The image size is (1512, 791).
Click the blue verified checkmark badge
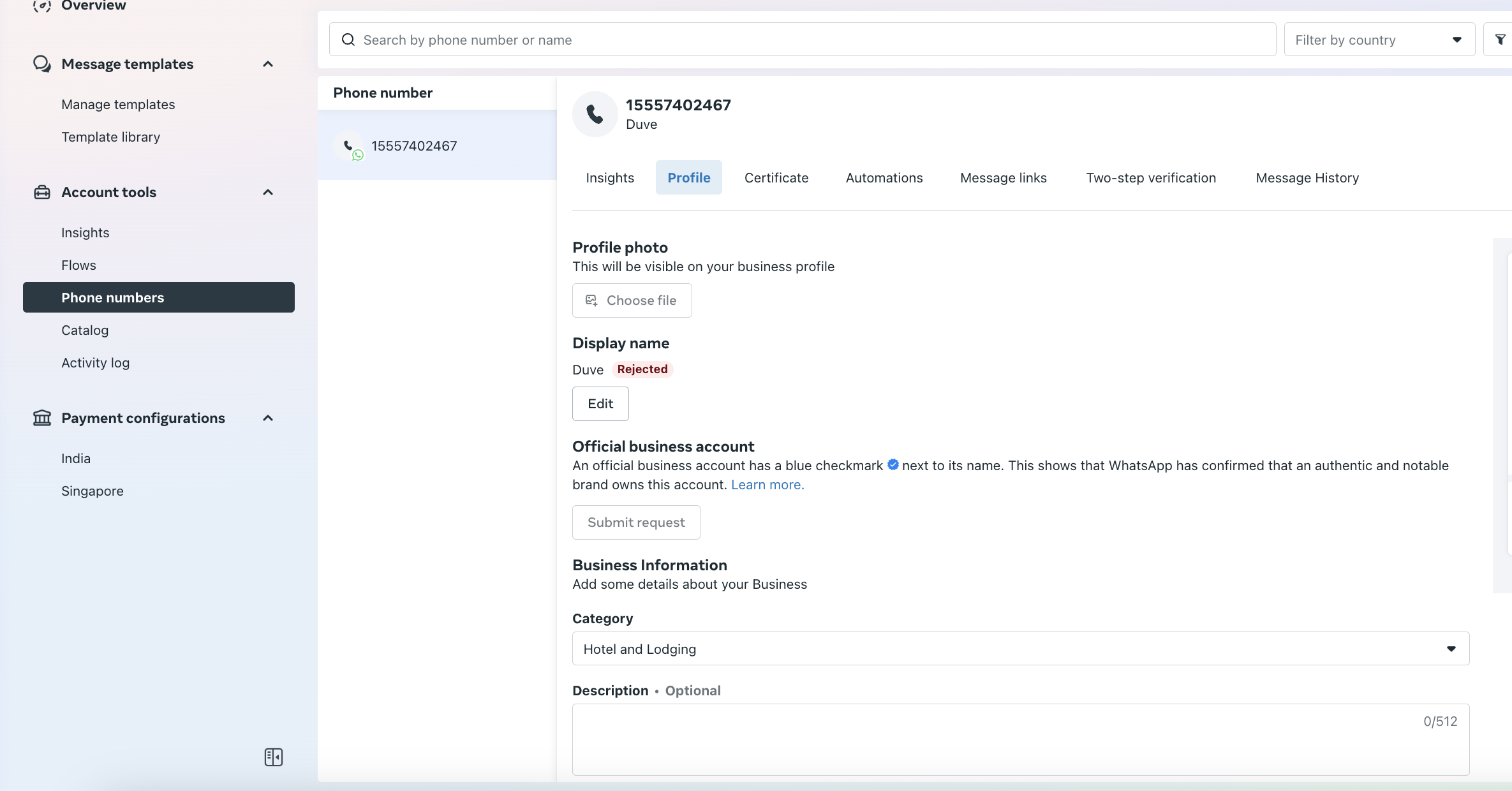893,464
